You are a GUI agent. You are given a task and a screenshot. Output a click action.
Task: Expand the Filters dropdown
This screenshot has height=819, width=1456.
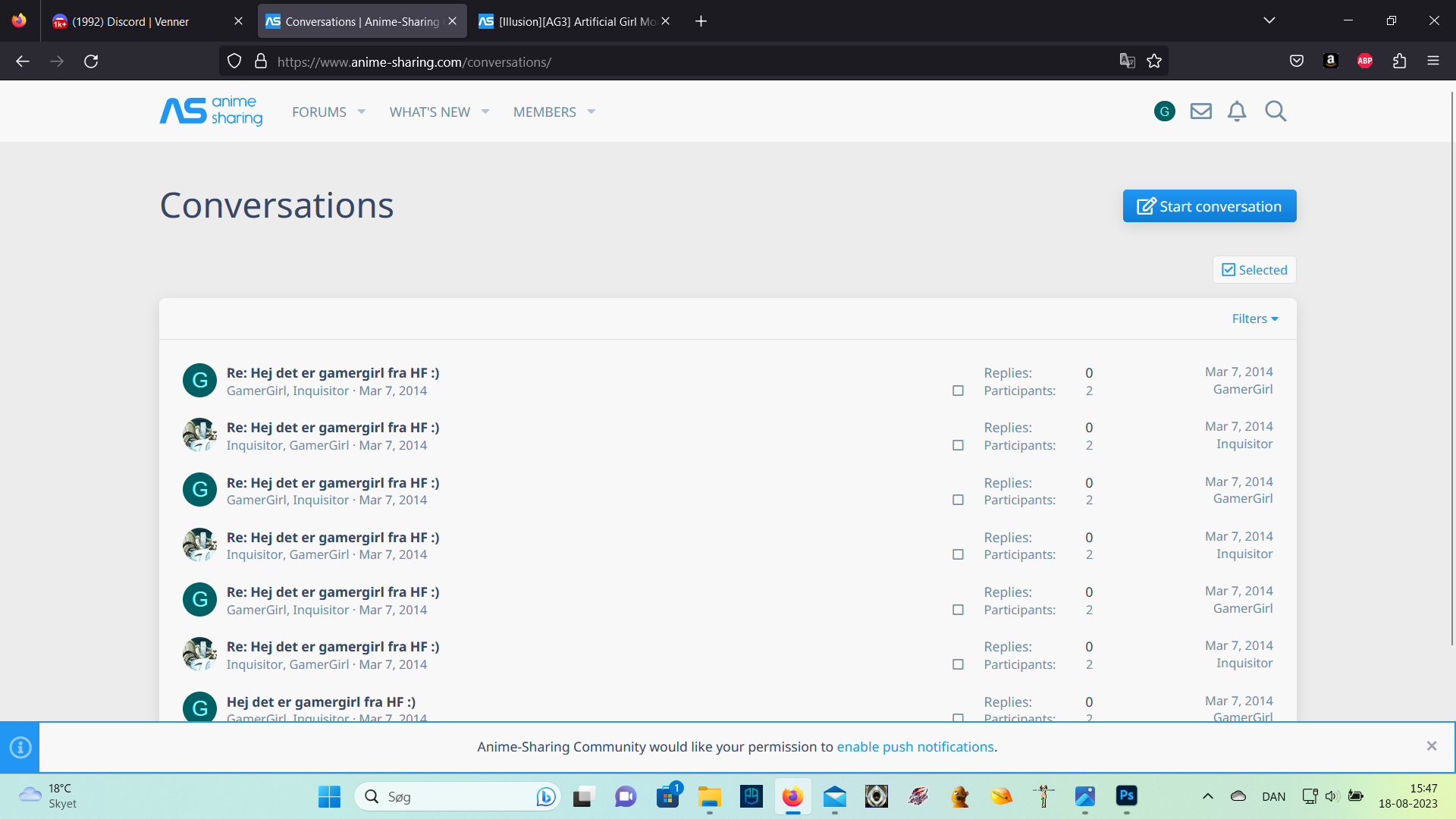click(x=1254, y=318)
